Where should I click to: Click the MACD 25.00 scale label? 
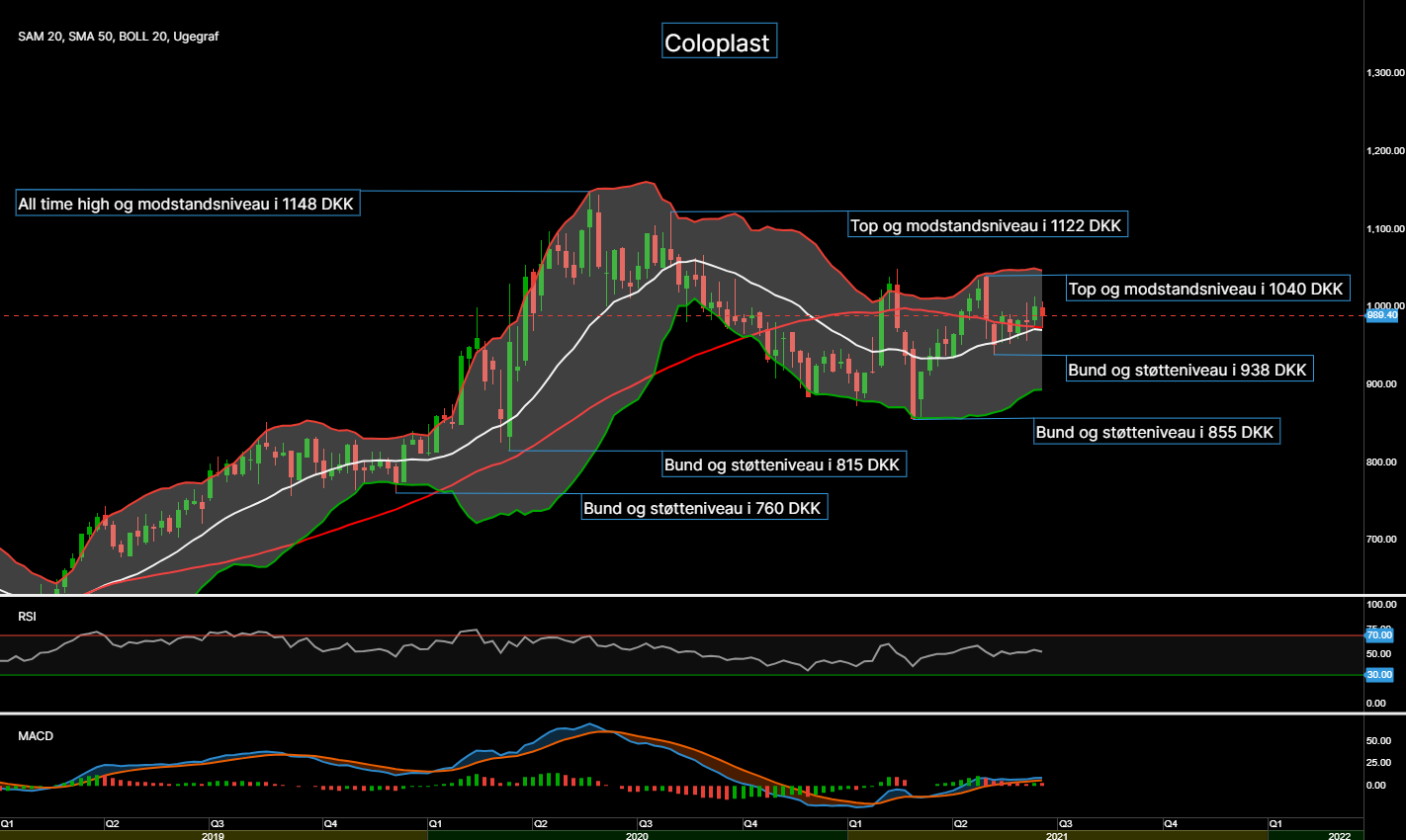[1378, 763]
